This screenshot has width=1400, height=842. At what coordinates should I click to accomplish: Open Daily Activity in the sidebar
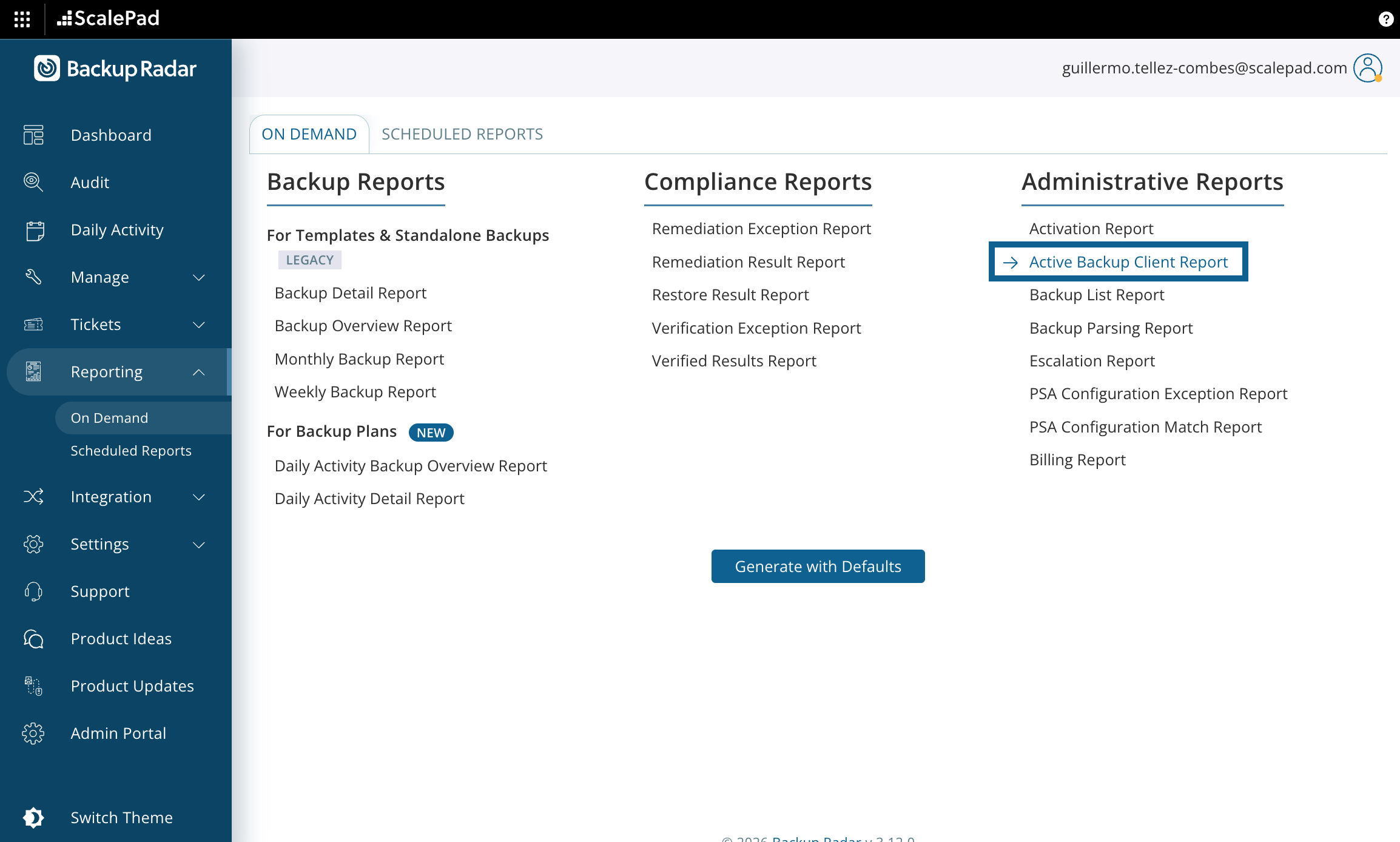point(117,230)
